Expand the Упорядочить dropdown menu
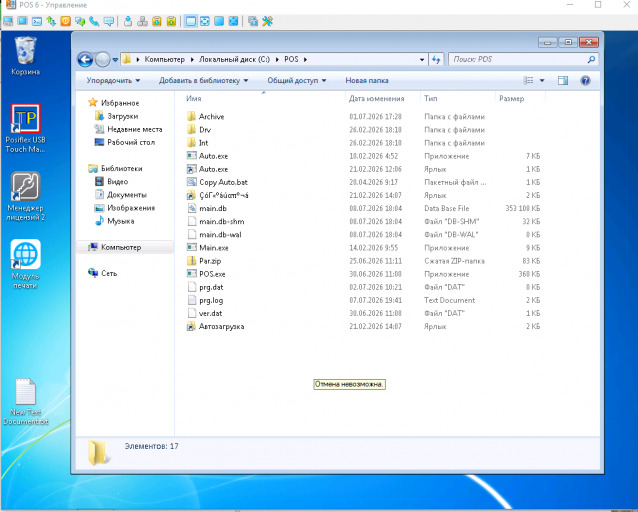The width and height of the screenshot is (638, 512). point(113,81)
